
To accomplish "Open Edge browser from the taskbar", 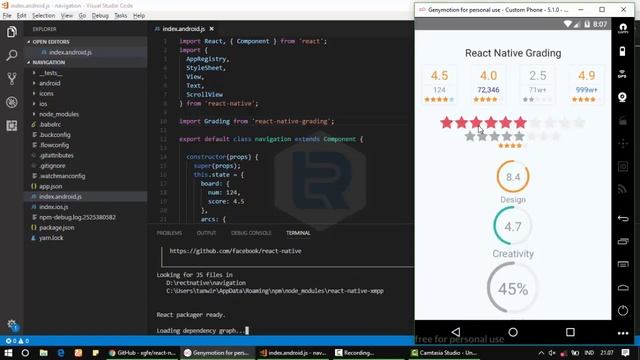I will pyautogui.click(x=61, y=353).
